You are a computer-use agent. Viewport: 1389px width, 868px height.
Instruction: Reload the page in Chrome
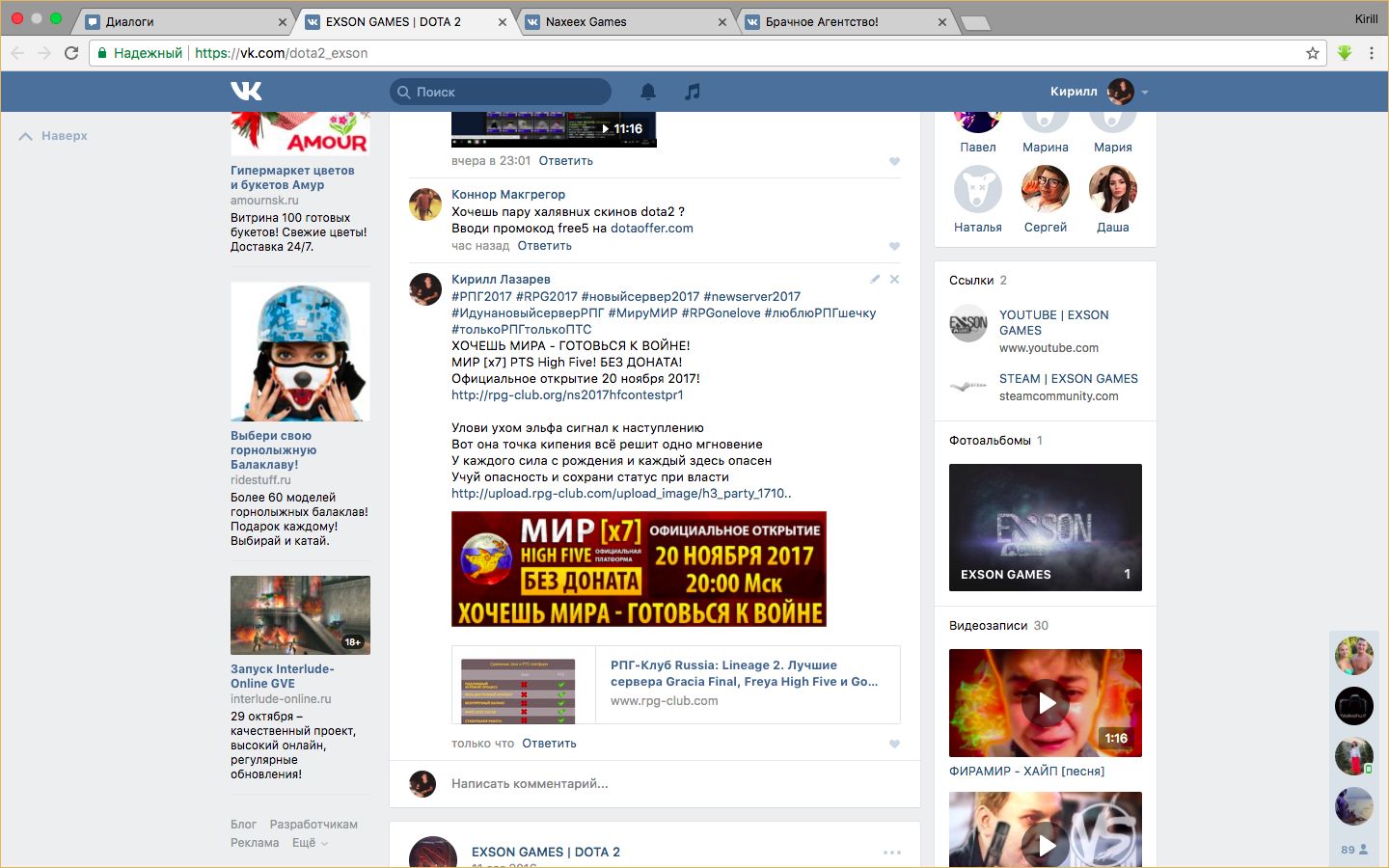pyautogui.click(x=71, y=53)
